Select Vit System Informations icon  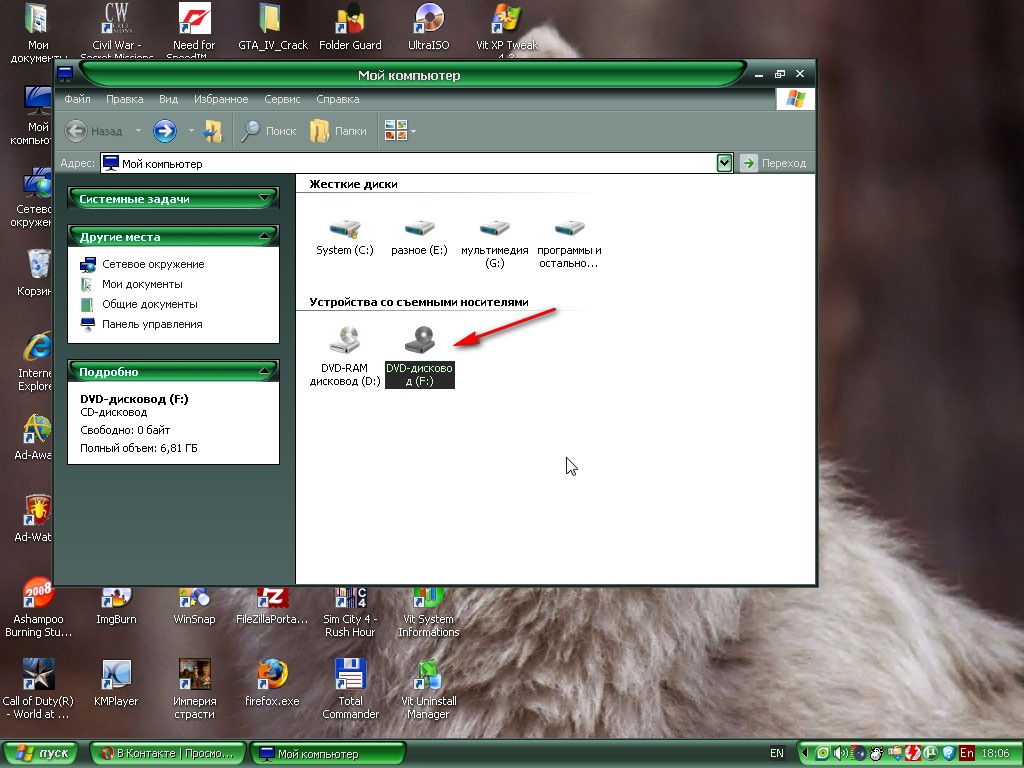pyautogui.click(x=428, y=613)
